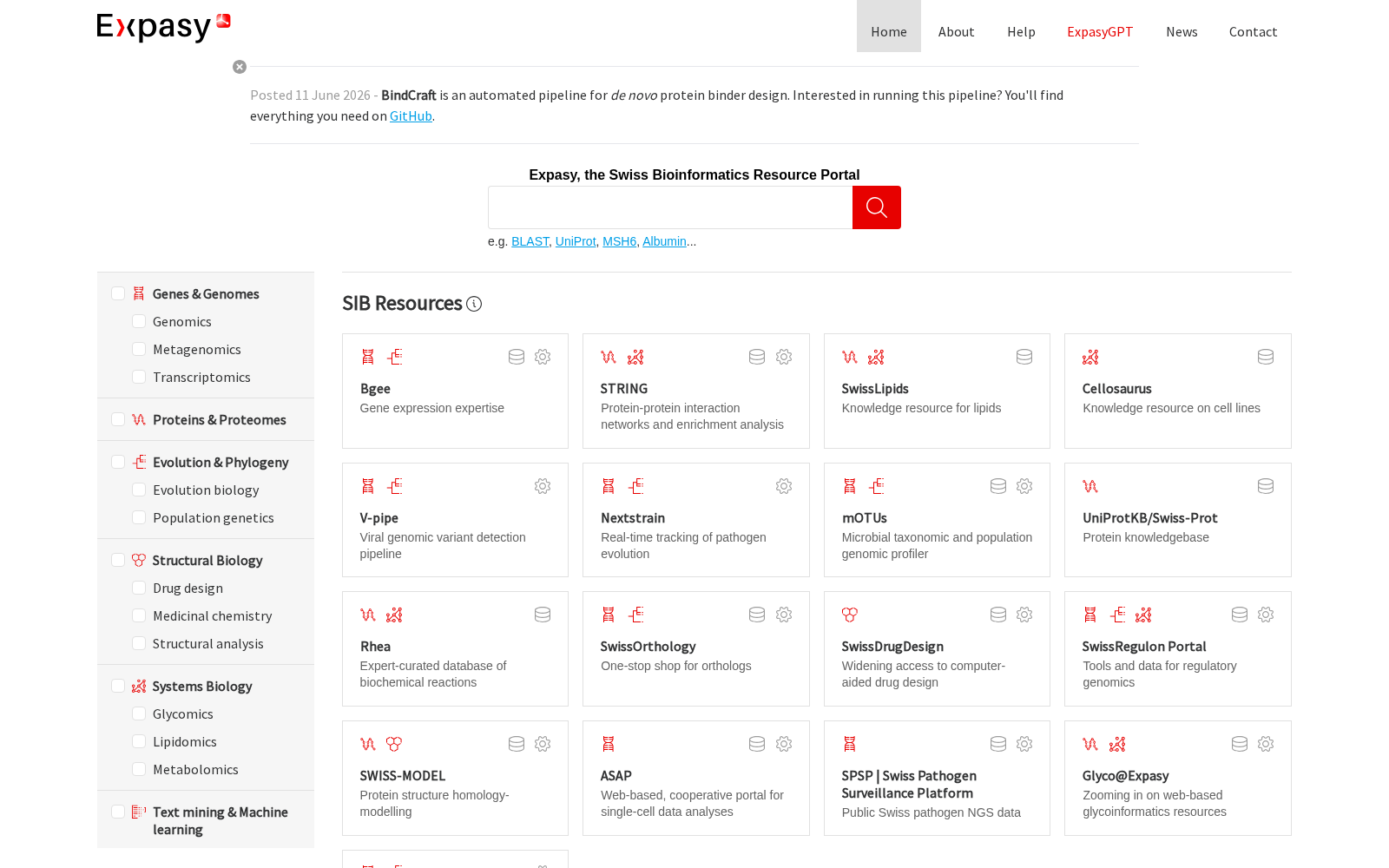This screenshot has width=1389, height=868.
Task: Click the gear icon on Bgee card
Action: pyautogui.click(x=543, y=357)
